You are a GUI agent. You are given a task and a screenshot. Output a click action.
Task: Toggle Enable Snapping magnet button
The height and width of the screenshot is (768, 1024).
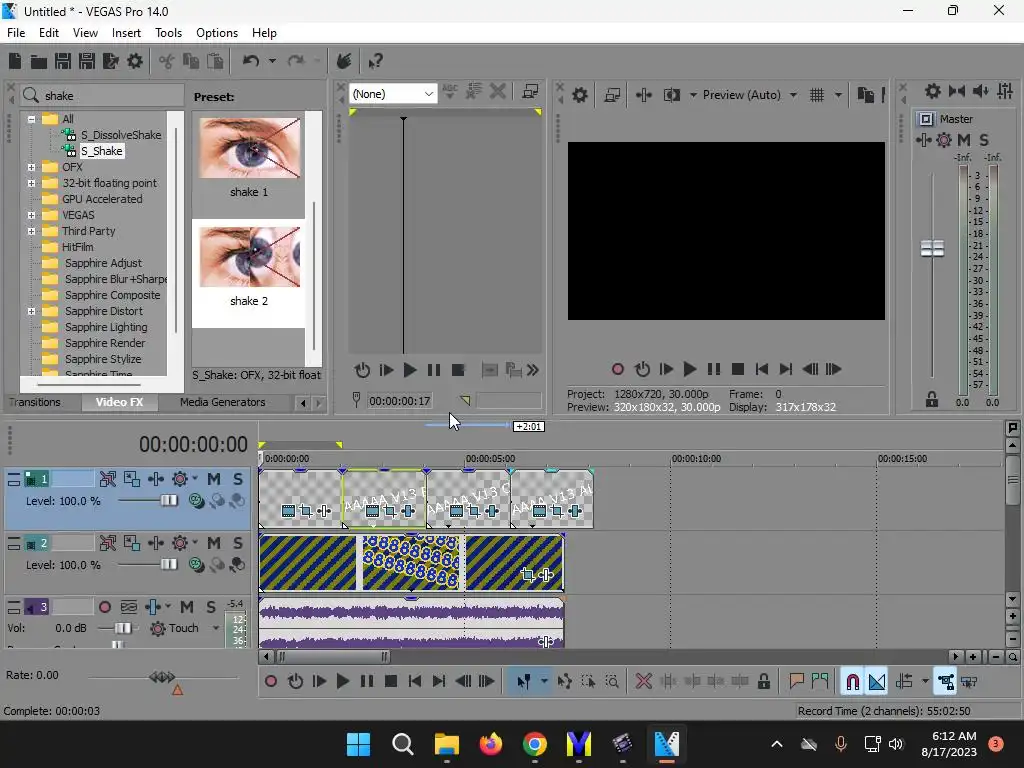pos(852,682)
